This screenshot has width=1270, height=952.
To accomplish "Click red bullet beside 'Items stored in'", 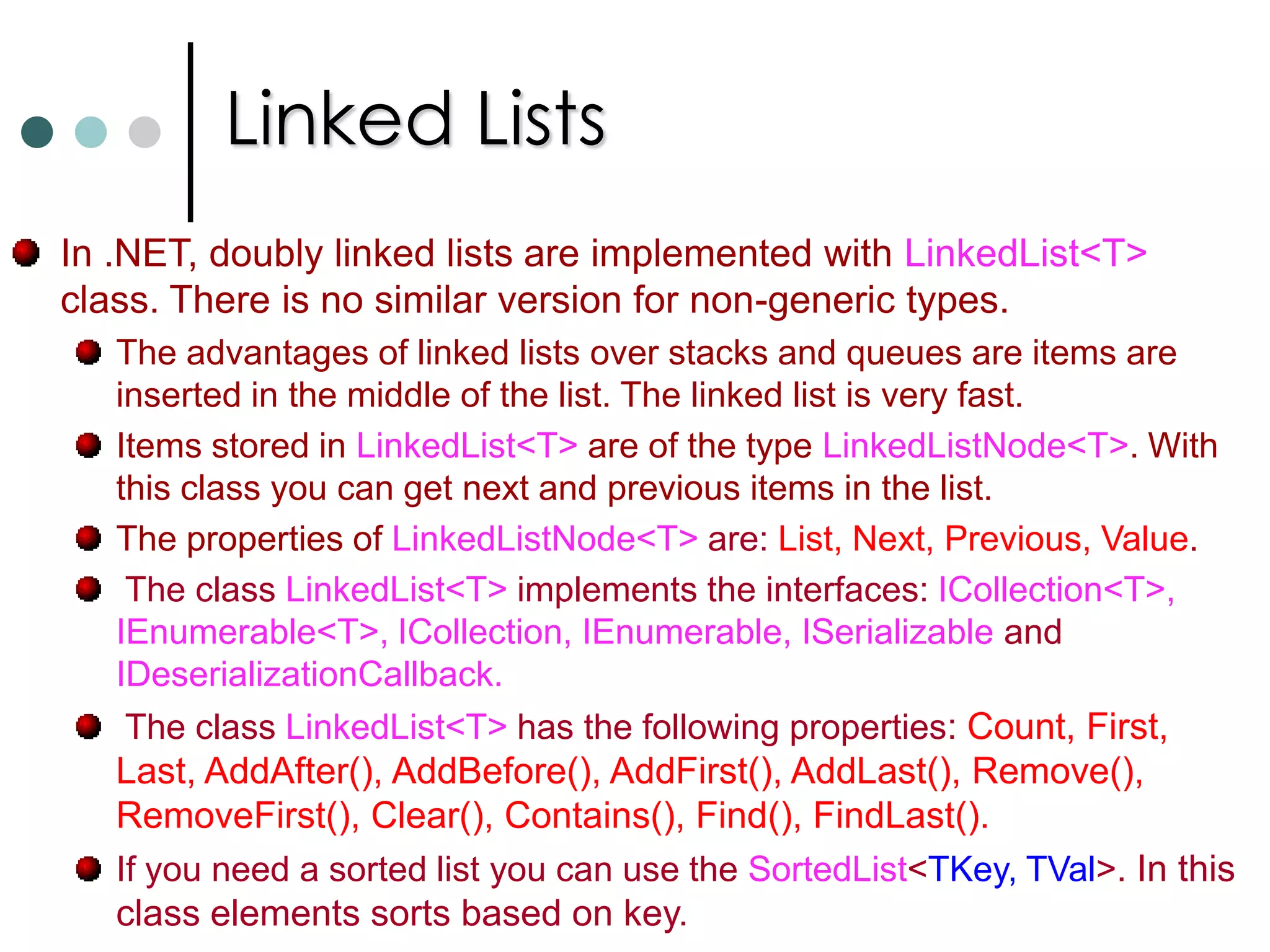I will click(89, 445).
